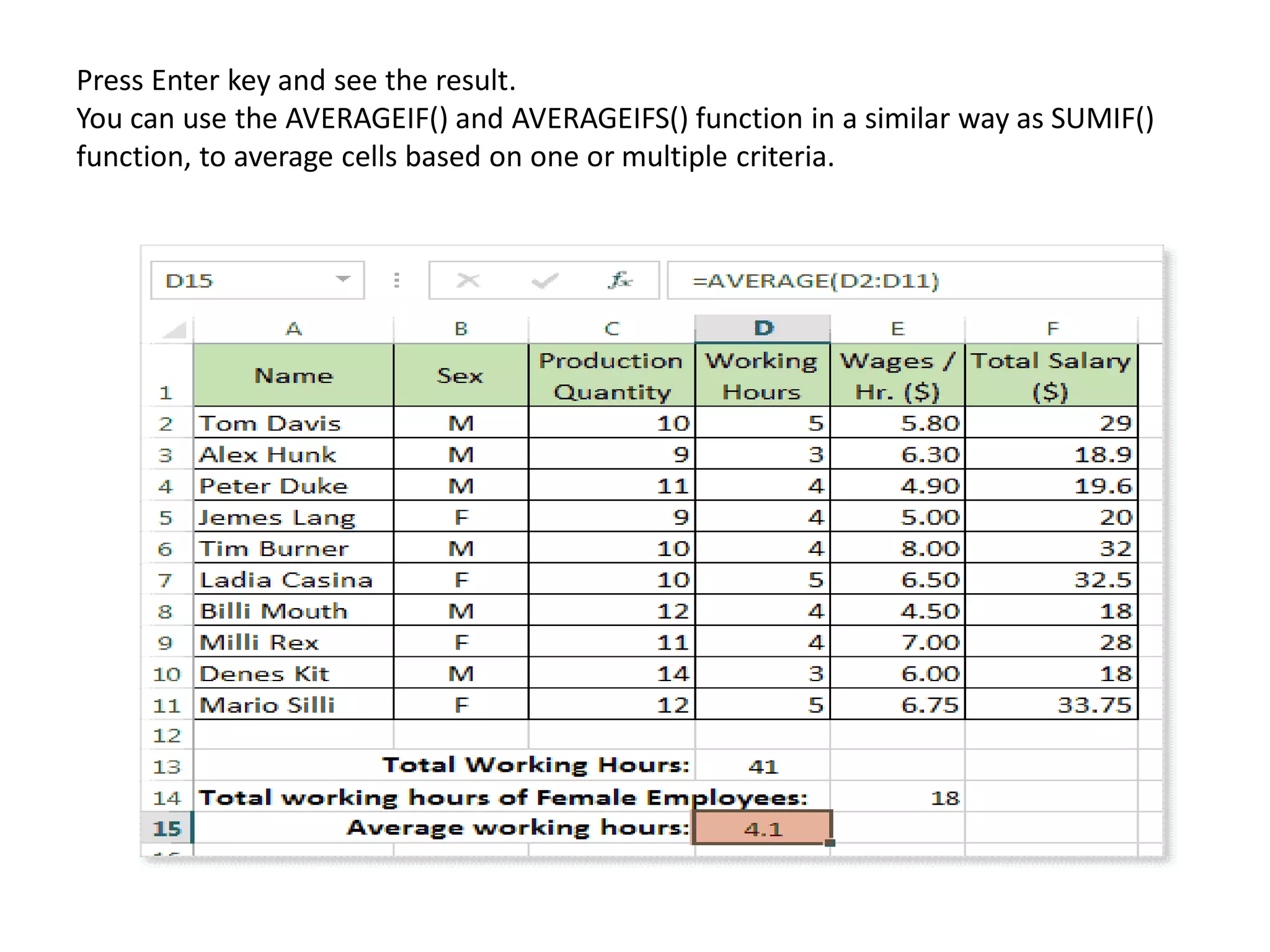Select row 5 header
The image size is (1270, 952).
pos(166,517)
